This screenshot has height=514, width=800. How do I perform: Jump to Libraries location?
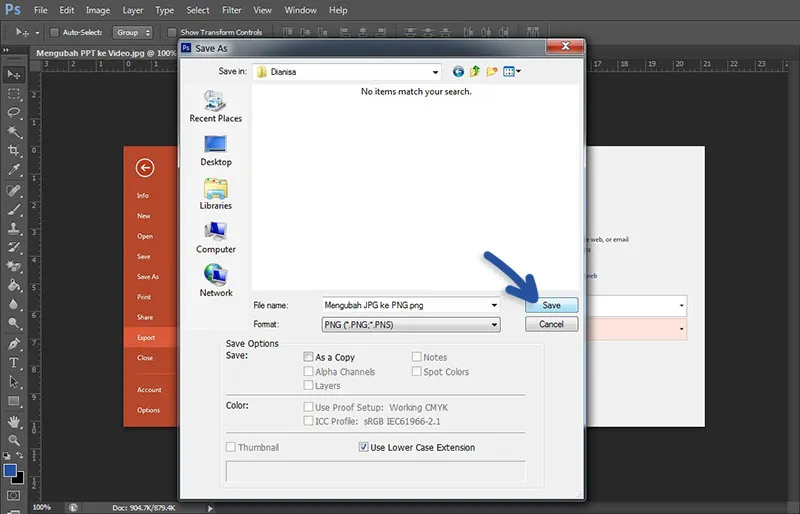coord(216,193)
